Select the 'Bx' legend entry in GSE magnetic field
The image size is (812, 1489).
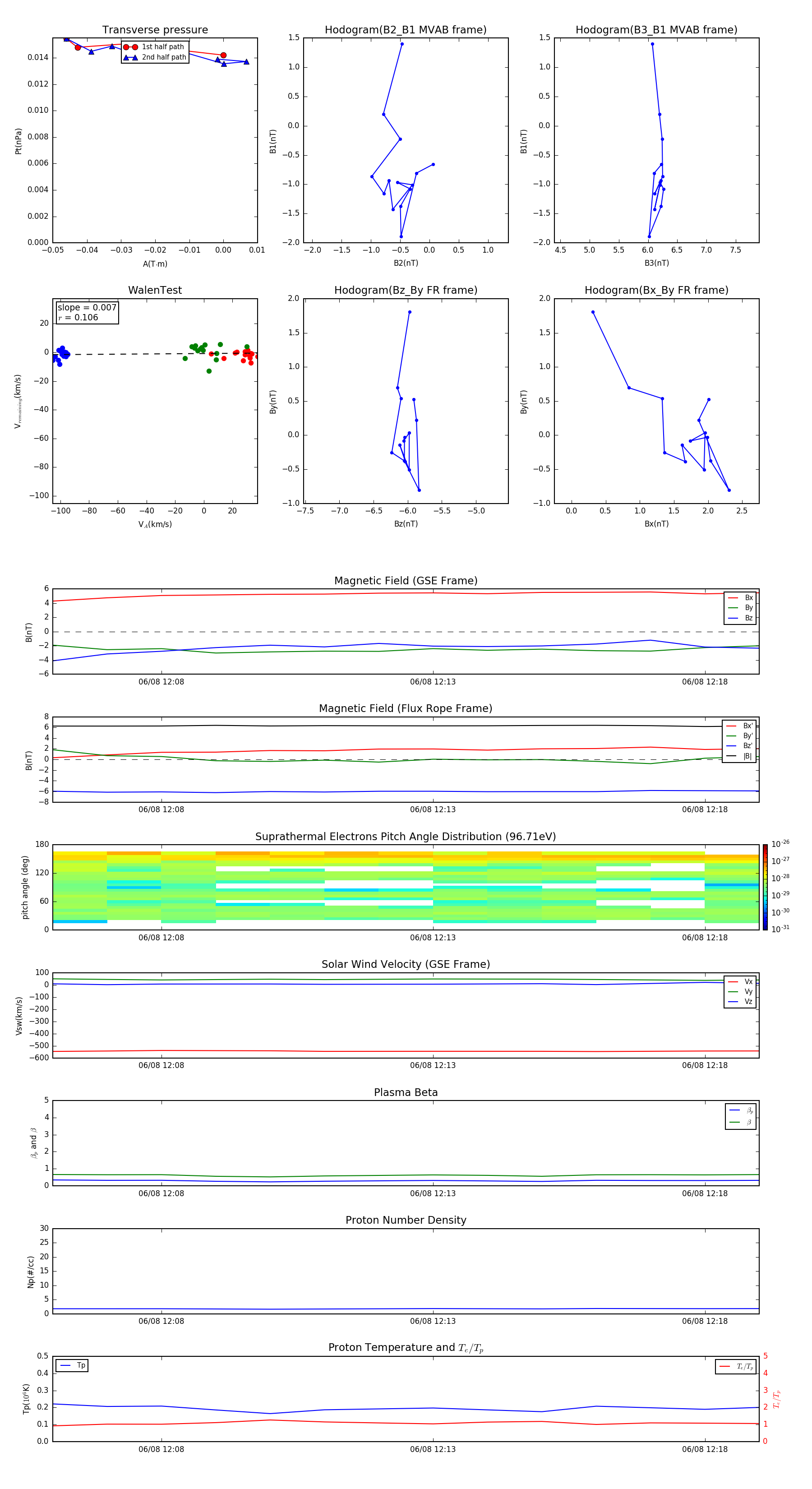pos(740,598)
